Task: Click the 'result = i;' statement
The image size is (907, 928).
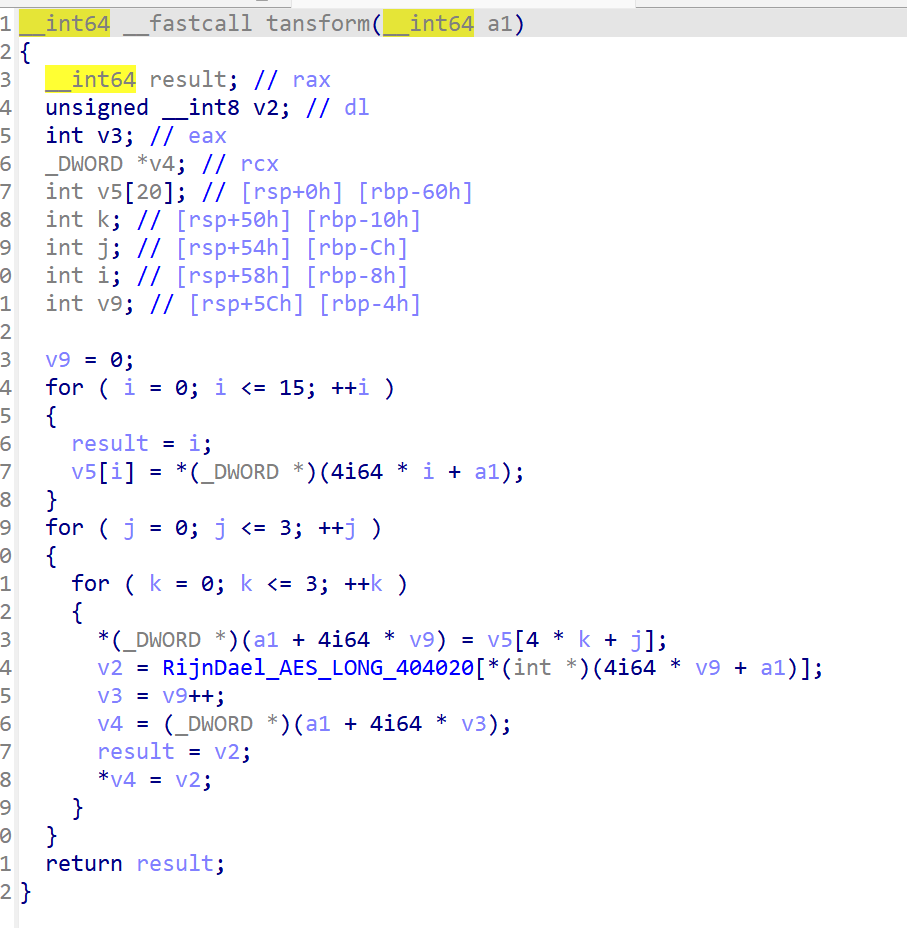Action: point(141,443)
